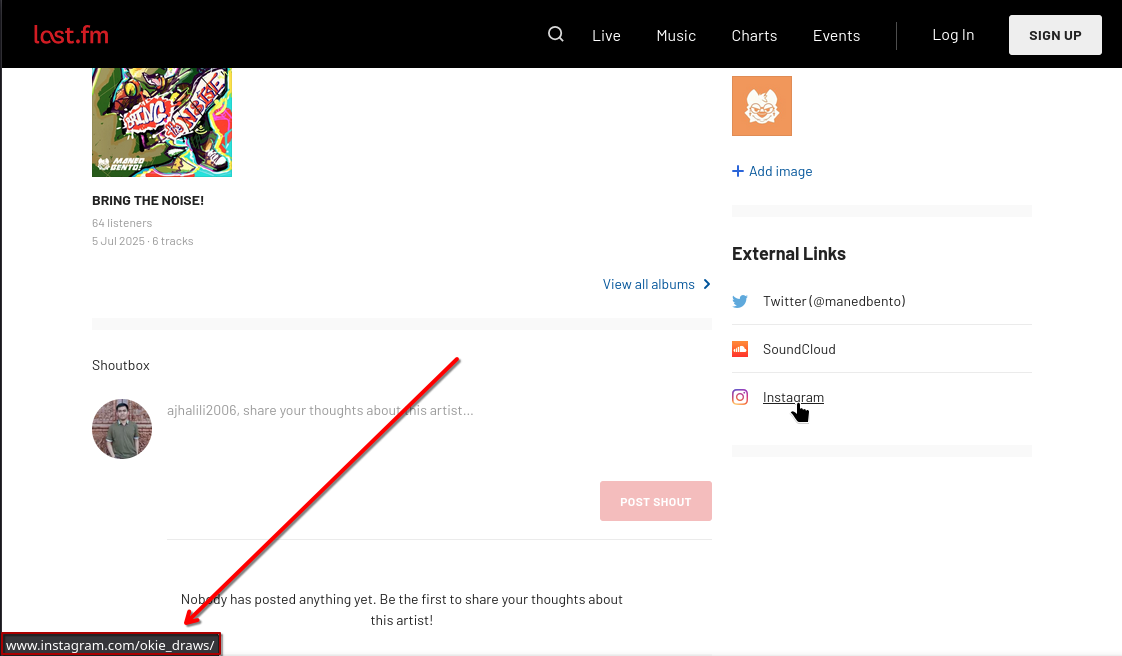Click the user avatar in Shoutbox
This screenshot has height=656, width=1122.
tap(122, 429)
